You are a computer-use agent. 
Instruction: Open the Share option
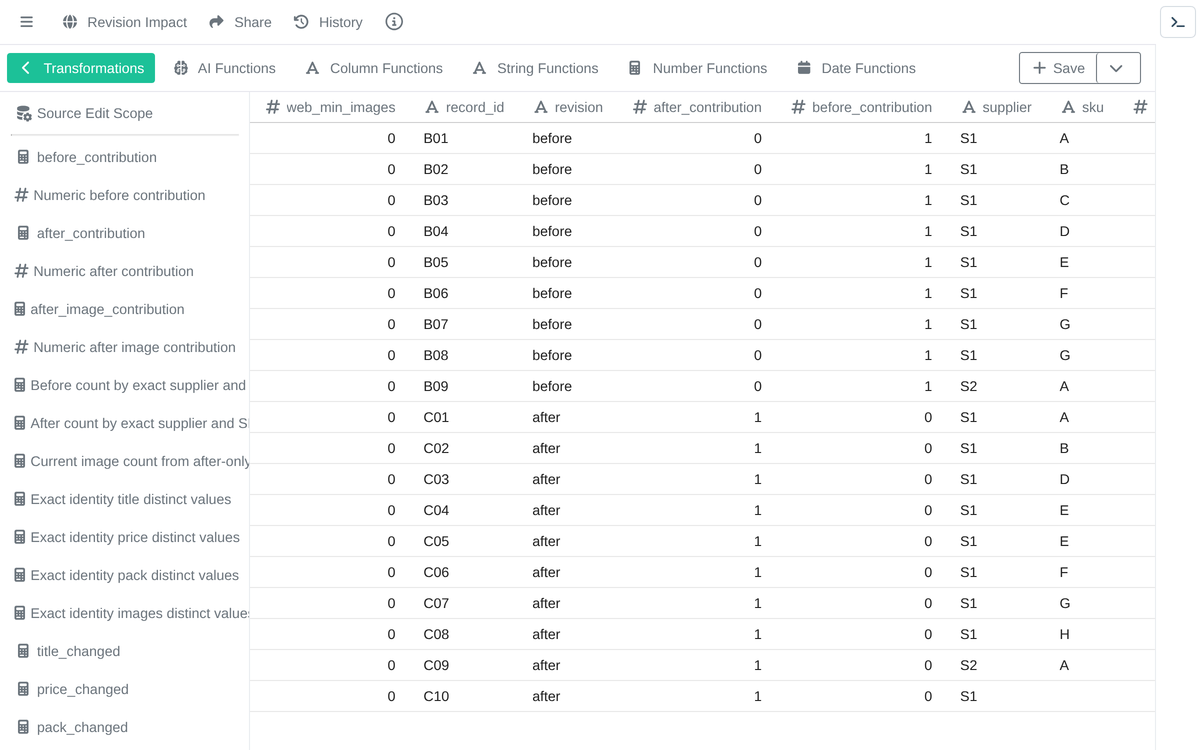pos(240,22)
